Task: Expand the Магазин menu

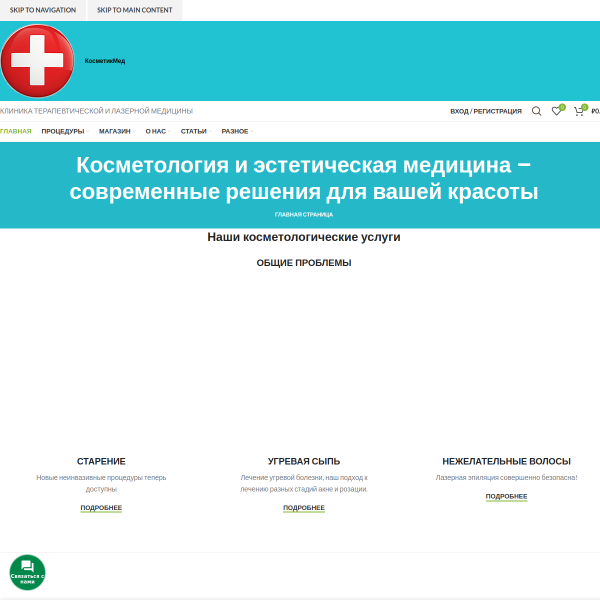Action: [x=117, y=131]
